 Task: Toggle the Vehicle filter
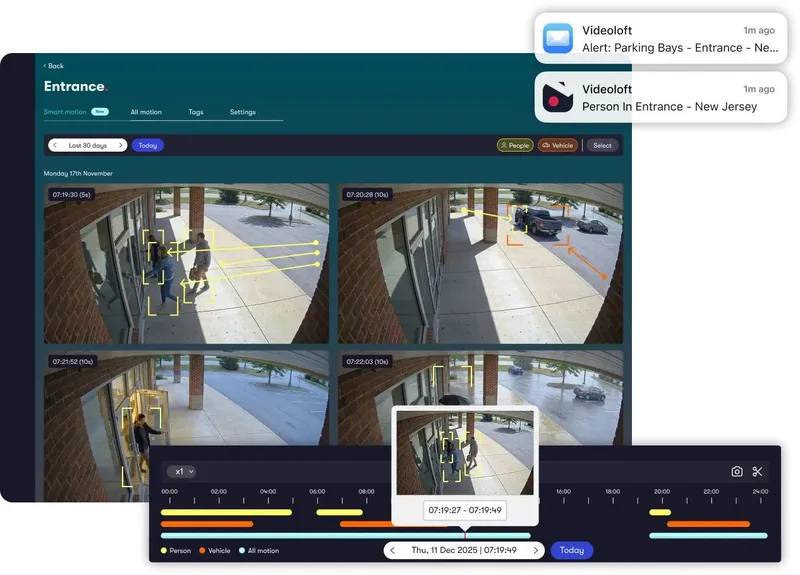558,145
